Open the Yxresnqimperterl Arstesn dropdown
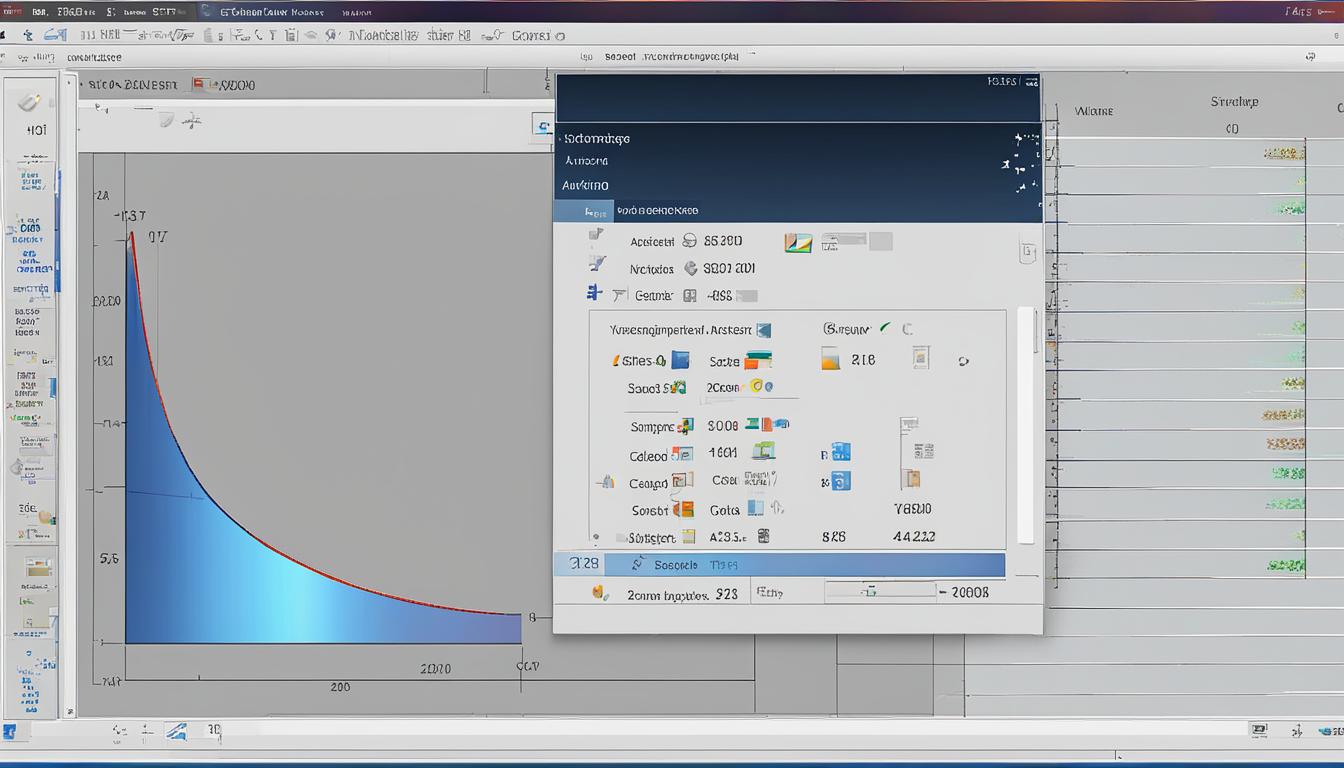1344x768 pixels. click(764, 330)
